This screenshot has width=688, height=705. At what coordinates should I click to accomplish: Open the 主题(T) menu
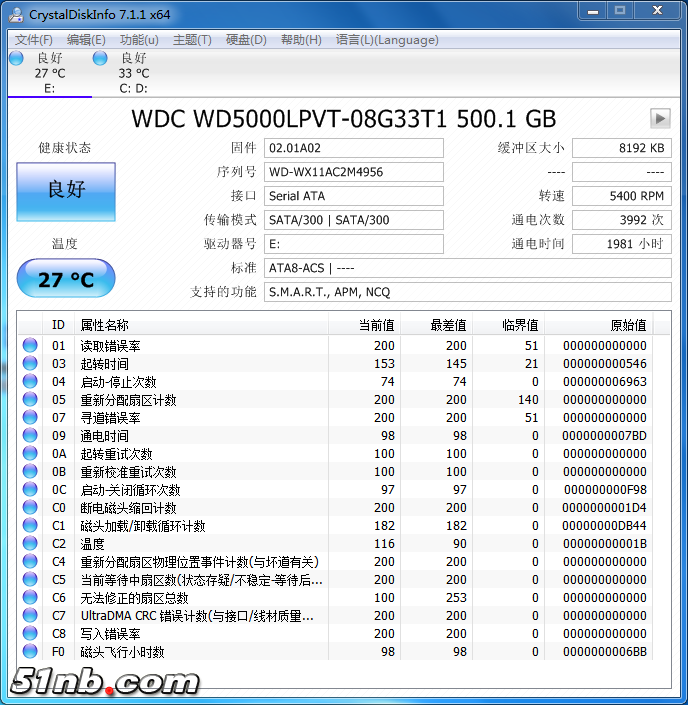(192, 40)
